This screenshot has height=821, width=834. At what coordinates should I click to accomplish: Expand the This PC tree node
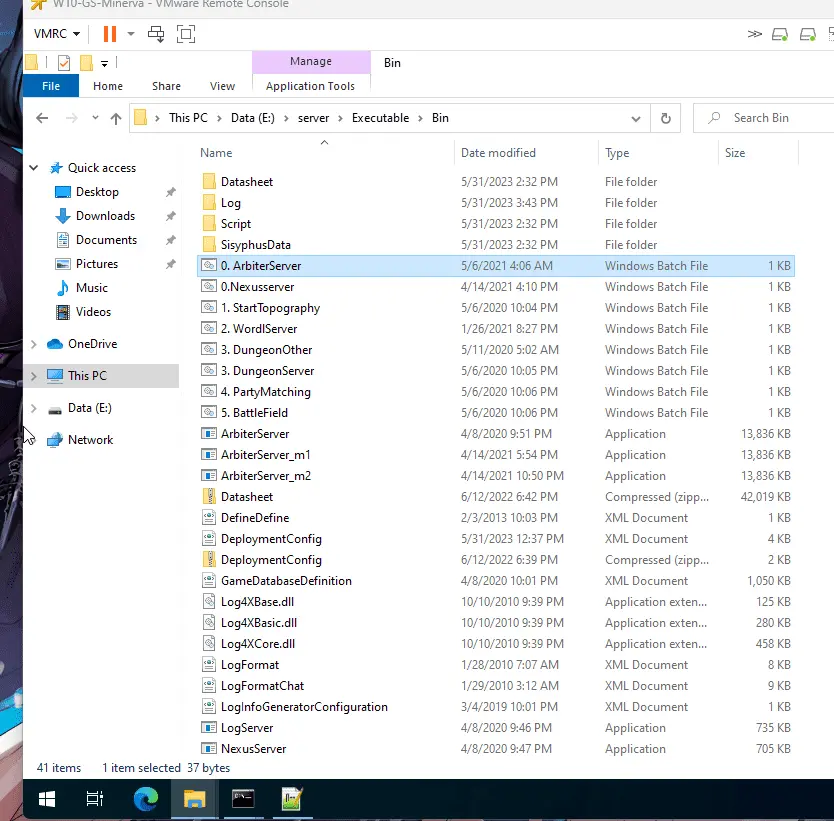(34, 376)
